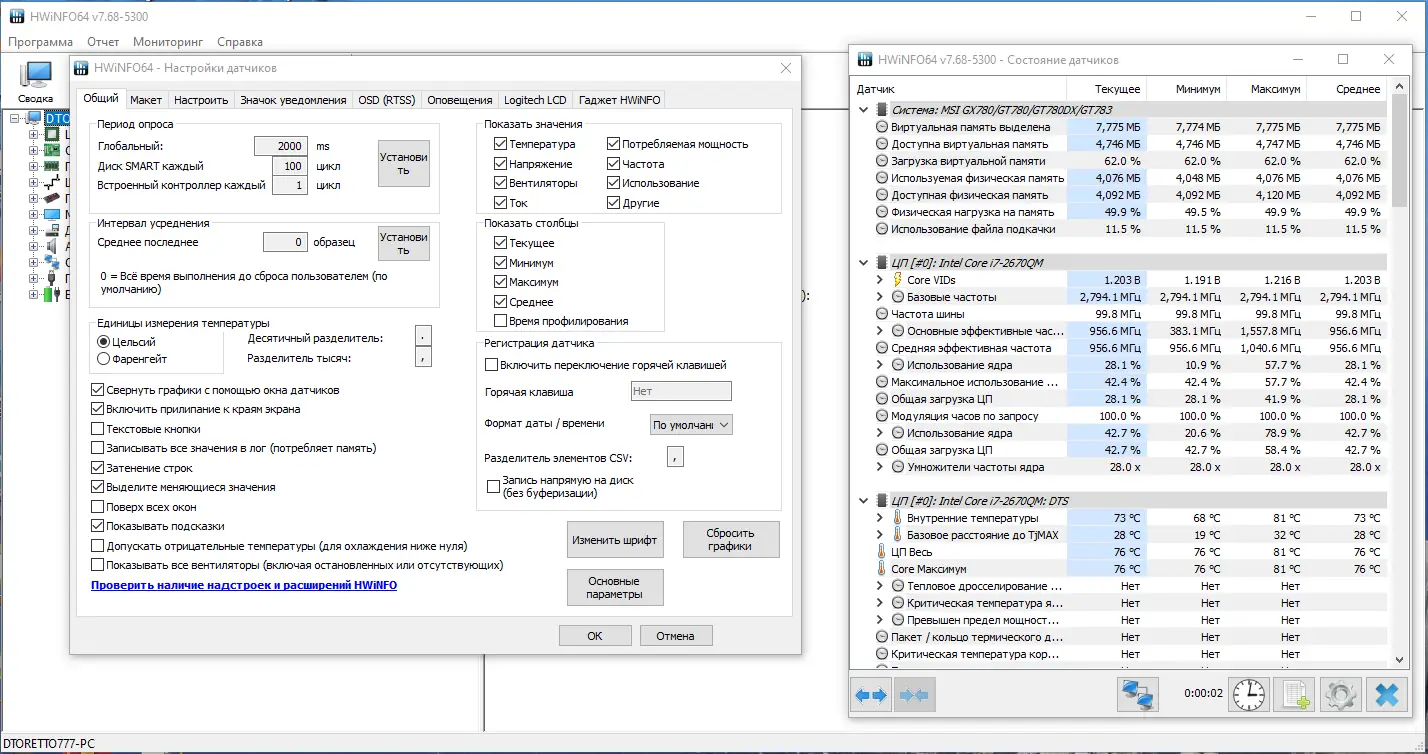Open the Оповещения tab
The image size is (1428, 754).
460,100
